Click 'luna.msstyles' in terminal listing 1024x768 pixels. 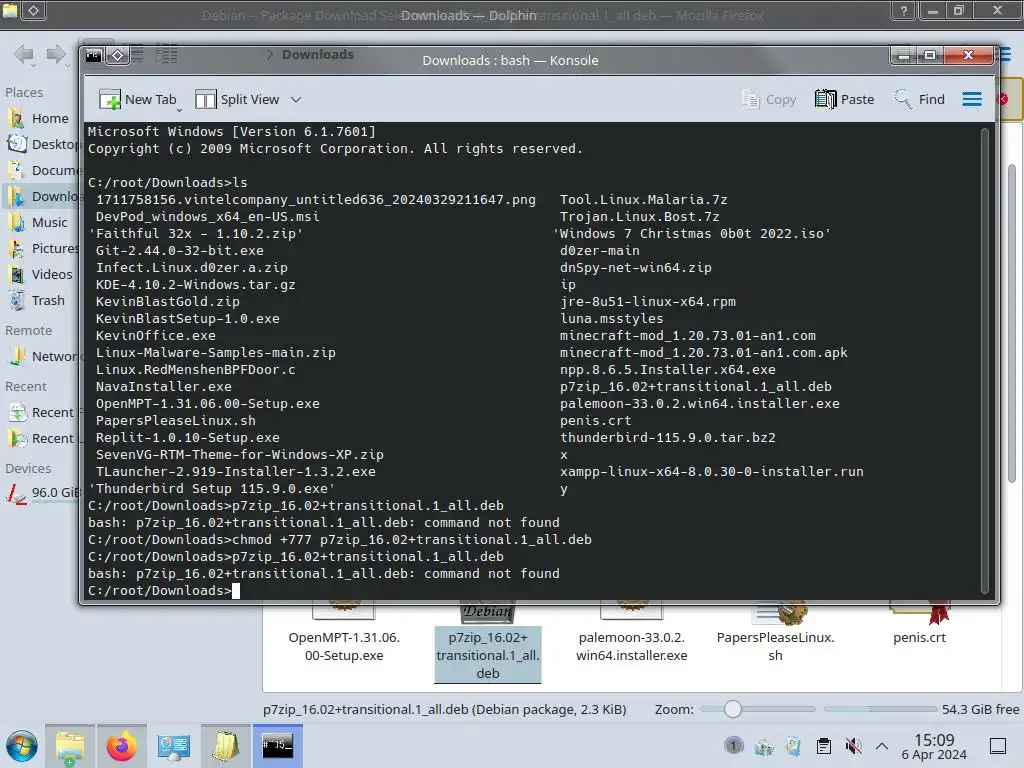611,318
